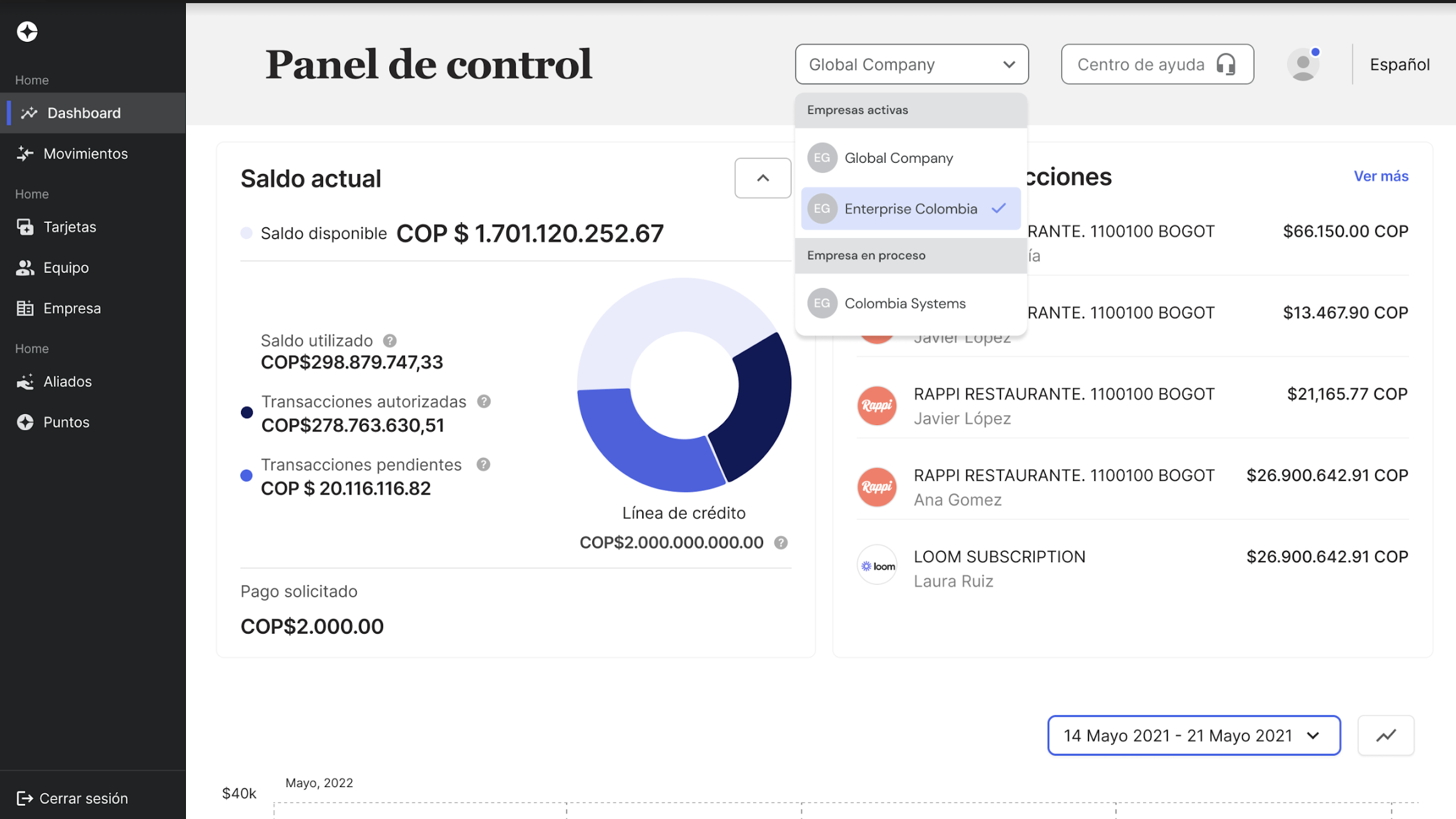Click the Laura Ruiz transaction name
Screen dimensions: 1456x819
(953, 581)
